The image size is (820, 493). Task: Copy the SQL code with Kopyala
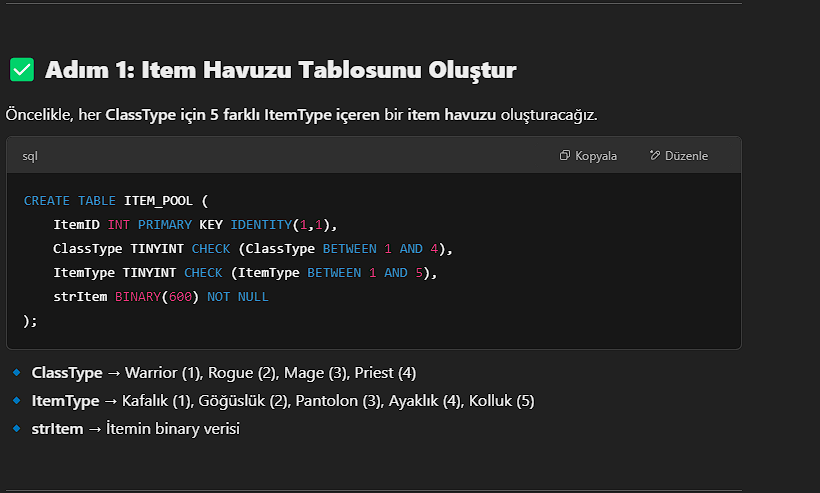tap(588, 155)
